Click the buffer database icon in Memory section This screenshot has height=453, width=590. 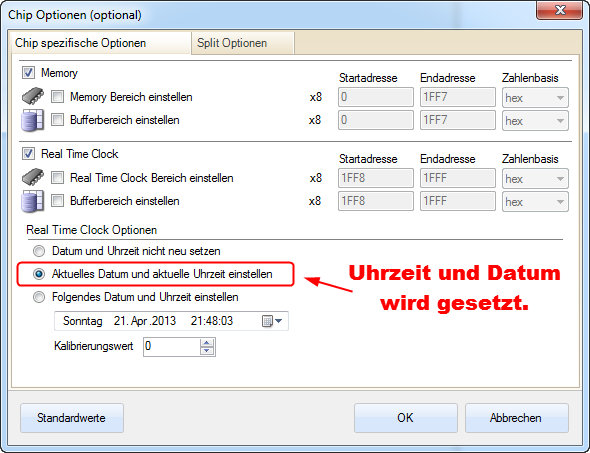[x=32, y=120]
